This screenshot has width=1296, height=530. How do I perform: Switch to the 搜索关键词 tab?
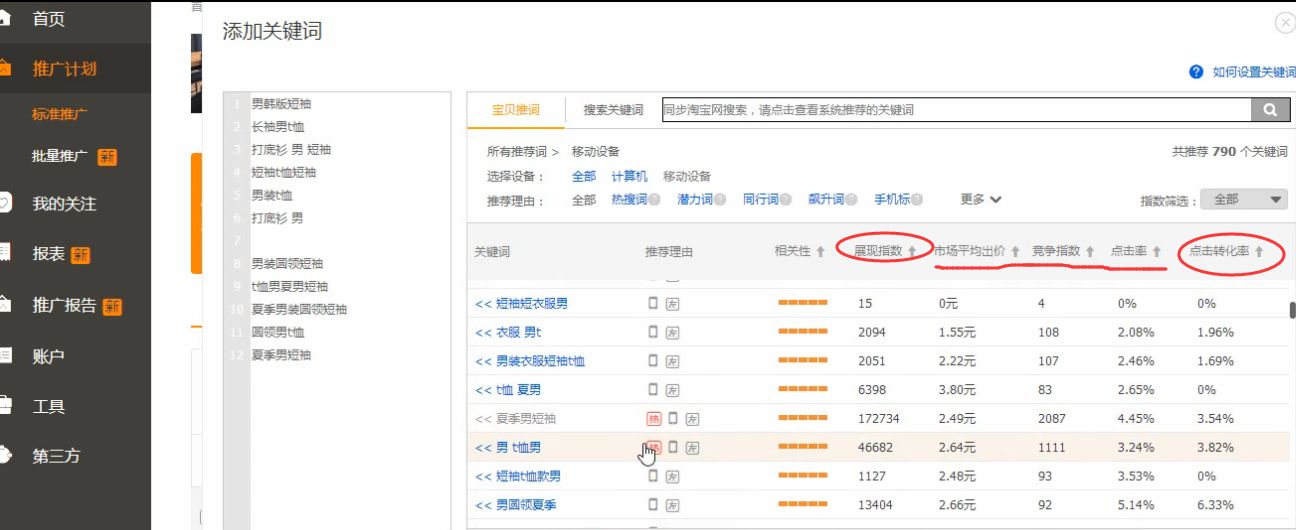click(613, 110)
